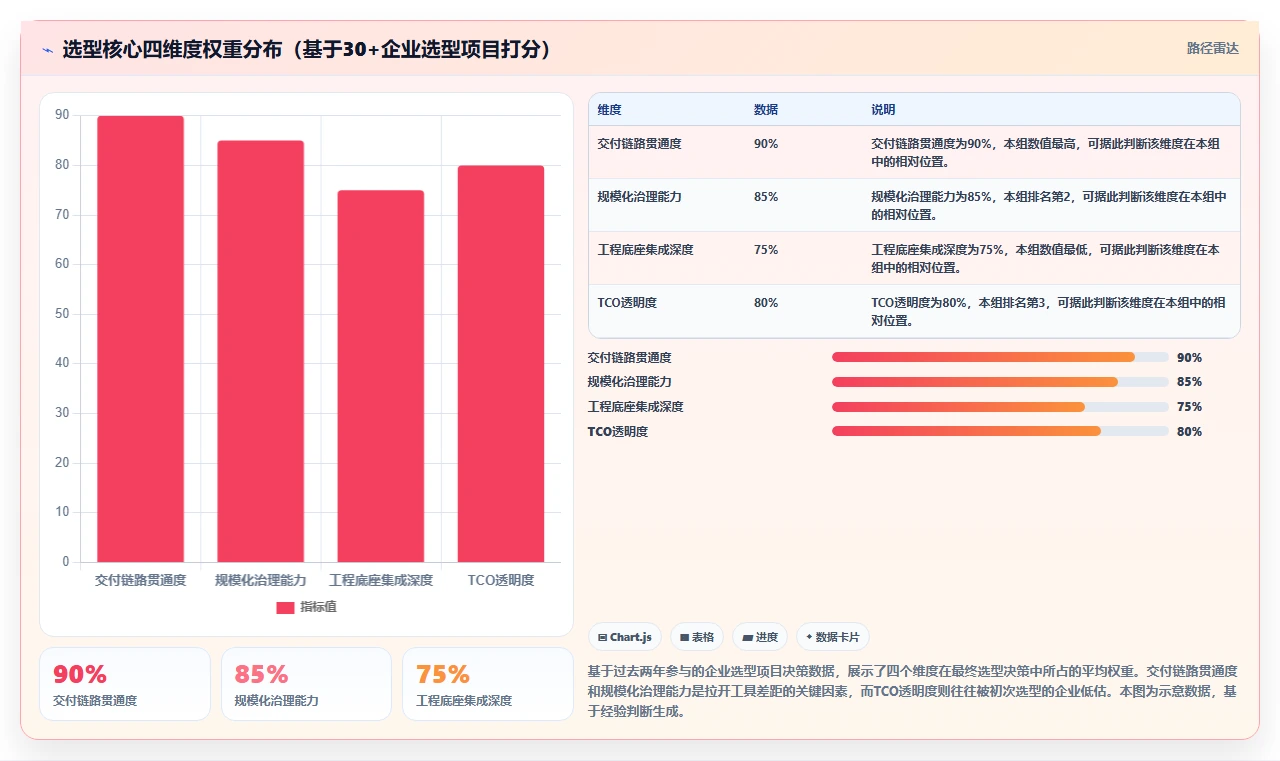Click the description for 本组排名第3 row
The height and width of the screenshot is (761, 1280).
1048,311
